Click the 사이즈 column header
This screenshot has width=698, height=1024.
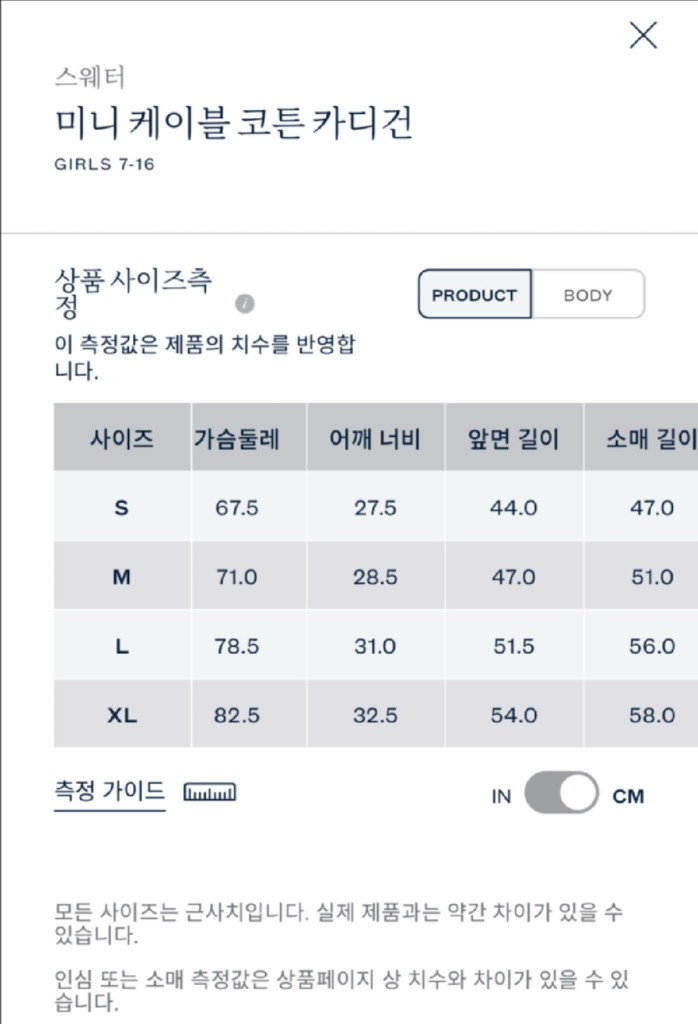click(120, 439)
